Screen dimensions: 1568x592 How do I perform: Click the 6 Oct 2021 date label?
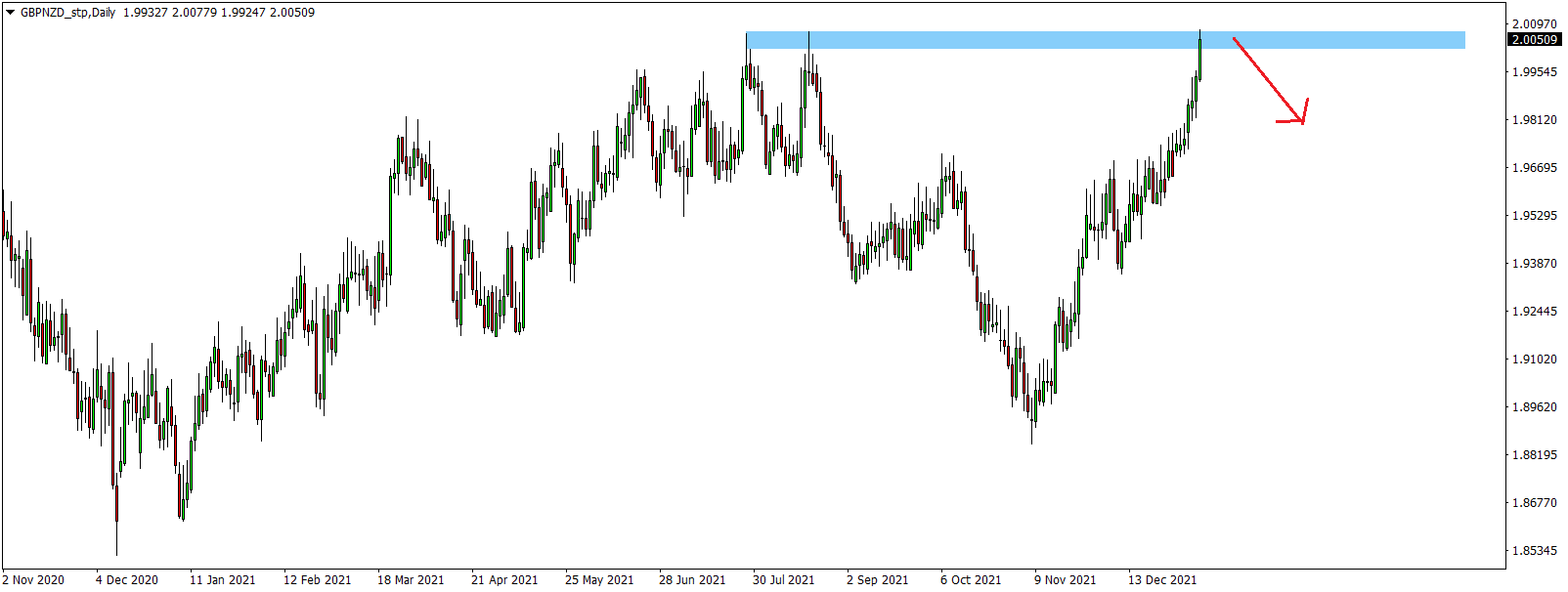[971, 579]
